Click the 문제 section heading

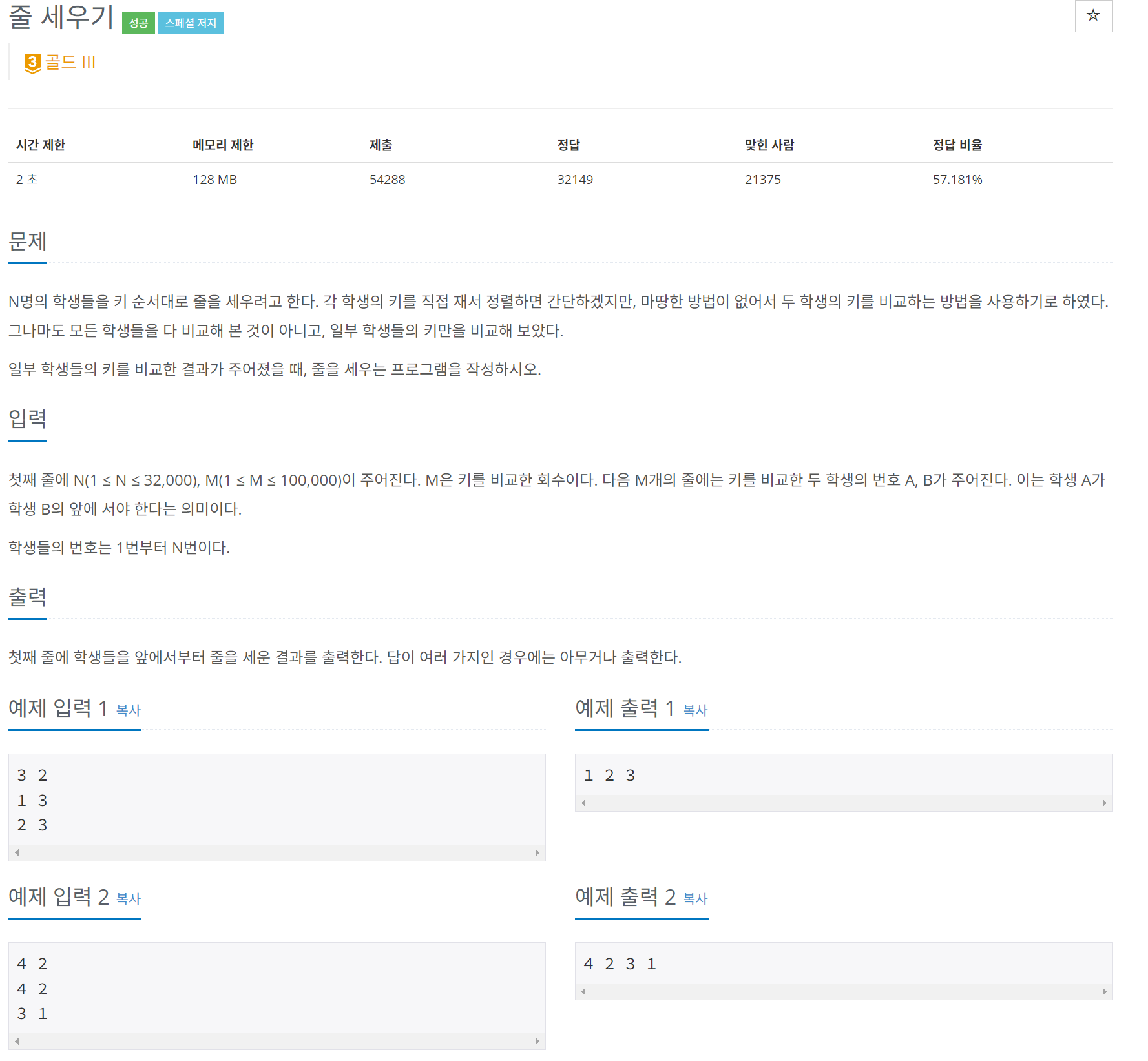pyautogui.click(x=28, y=242)
